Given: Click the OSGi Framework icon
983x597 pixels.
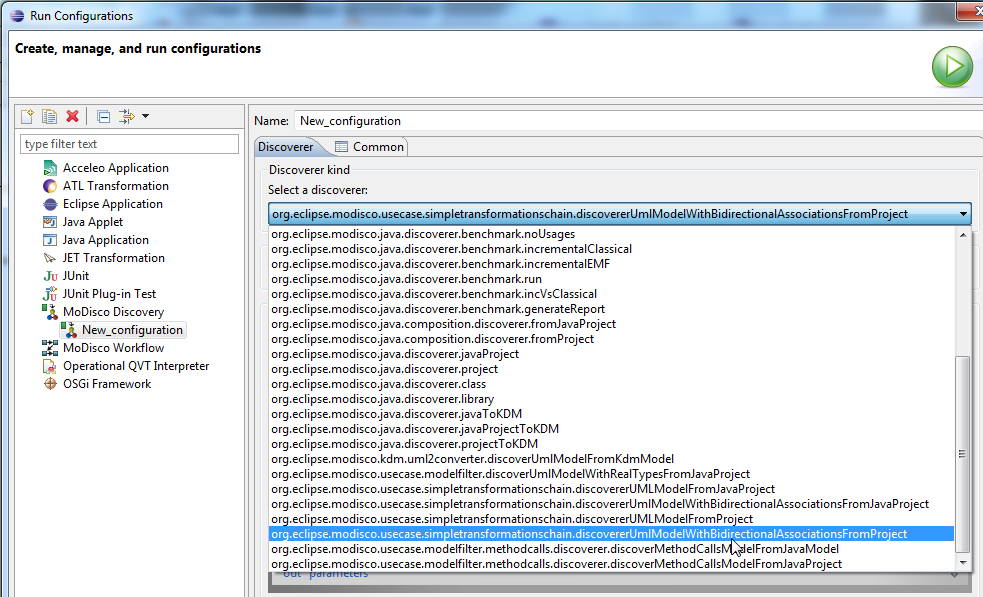Looking at the screenshot, I should 50,384.
